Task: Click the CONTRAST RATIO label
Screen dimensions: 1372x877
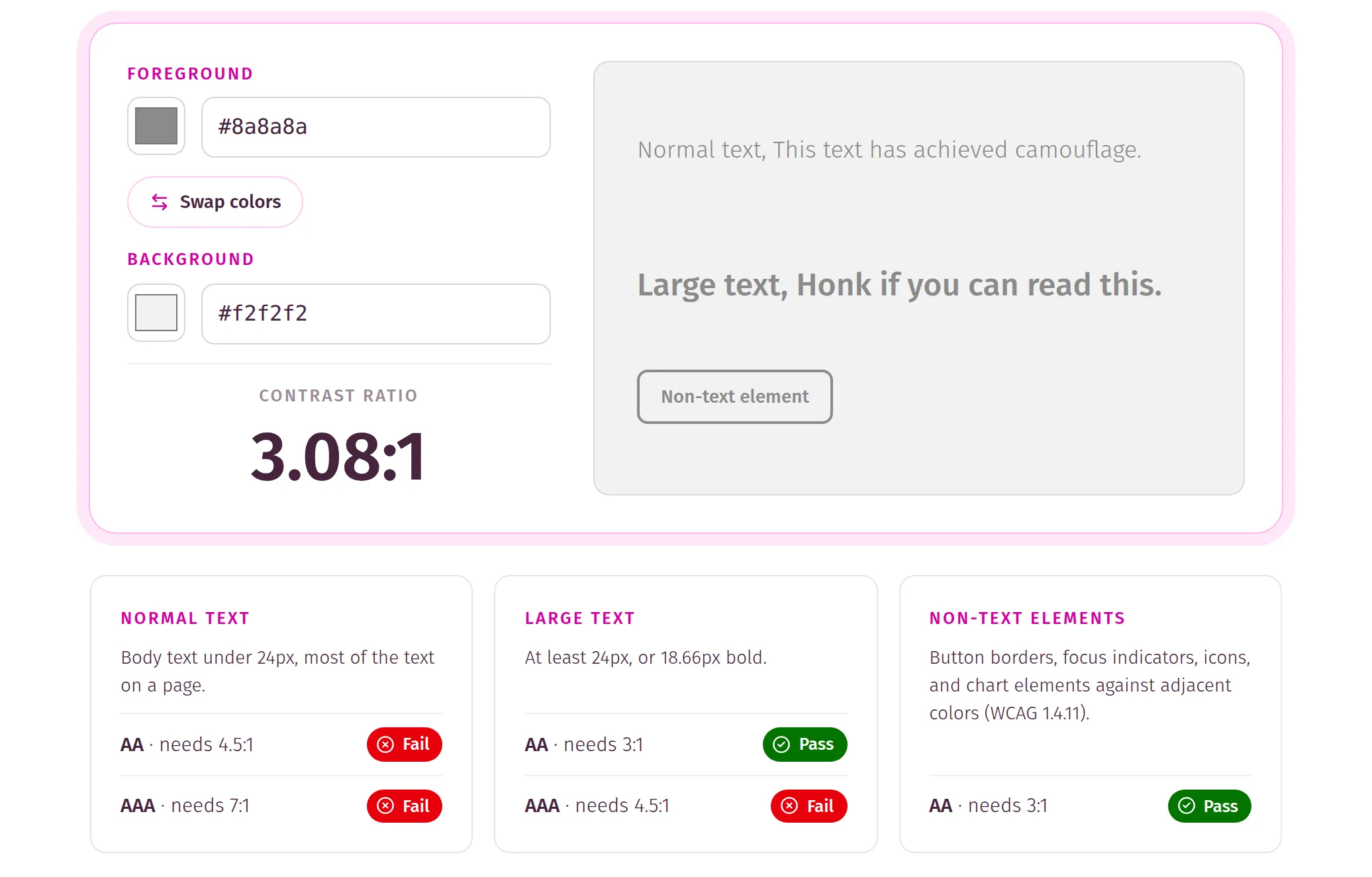Action: (x=338, y=396)
